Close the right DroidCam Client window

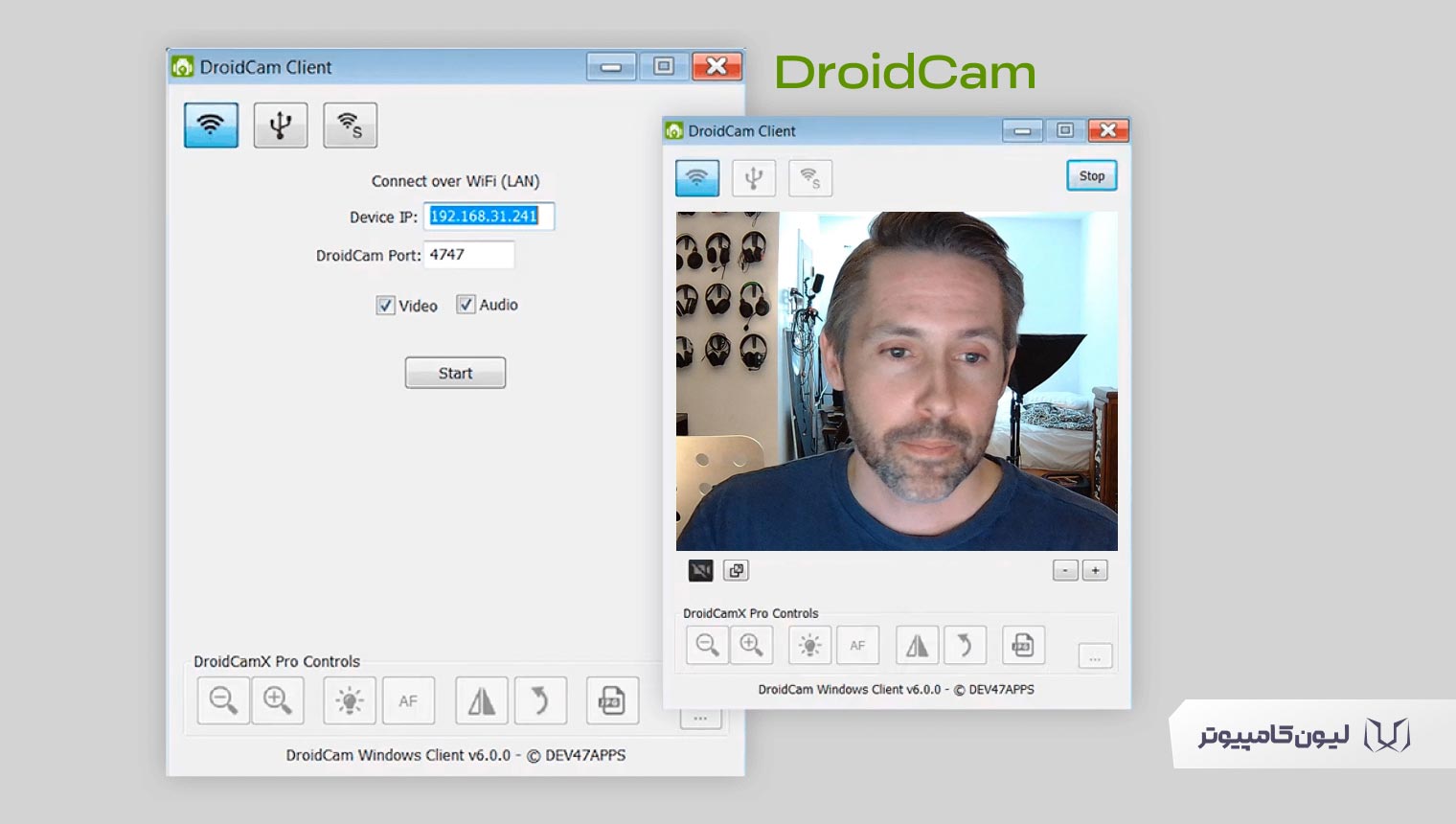pyautogui.click(x=1107, y=130)
